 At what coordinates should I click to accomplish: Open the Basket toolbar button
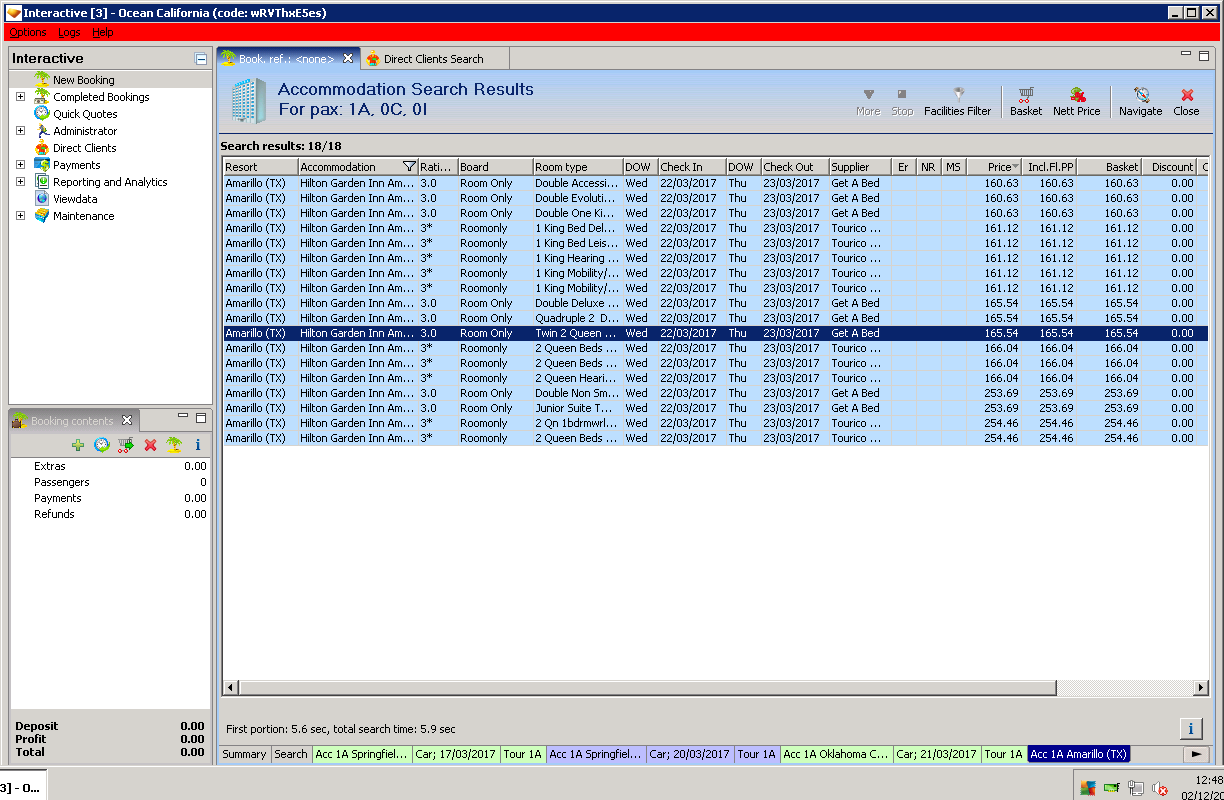click(1025, 101)
